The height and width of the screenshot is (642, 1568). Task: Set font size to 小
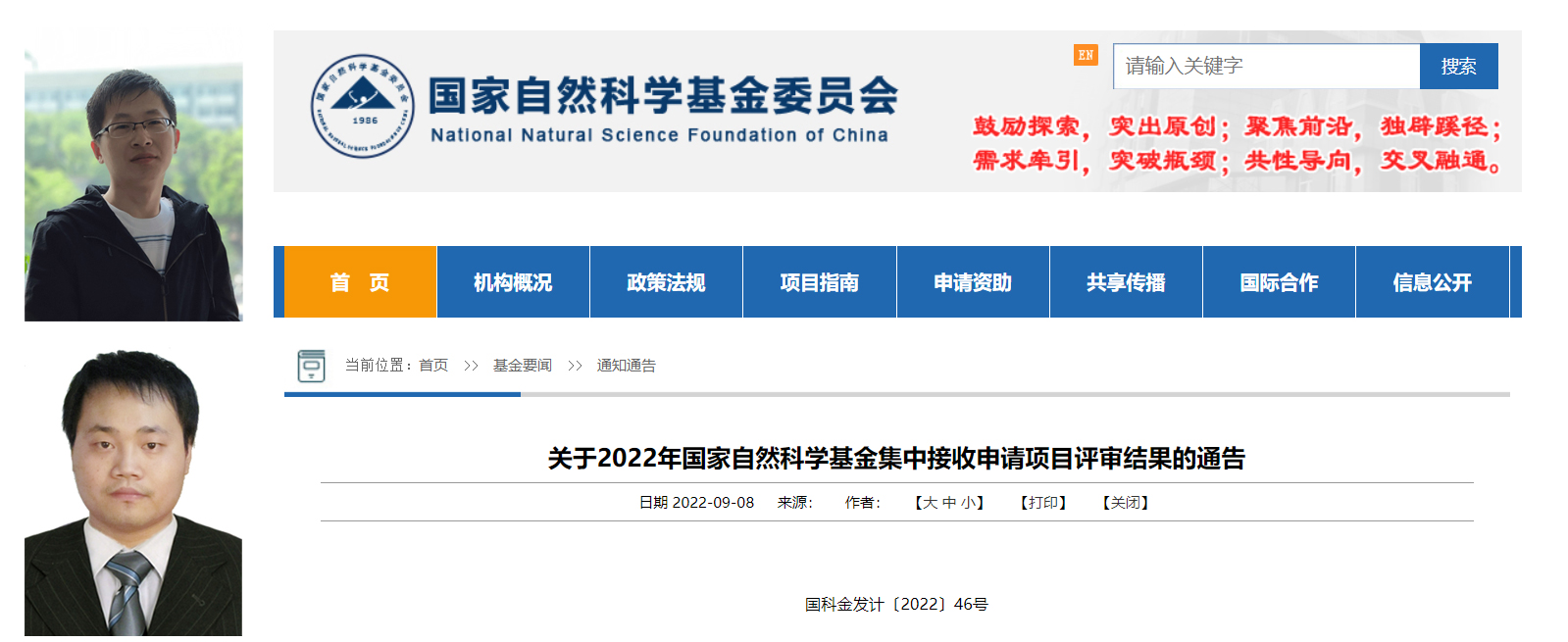point(967,503)
